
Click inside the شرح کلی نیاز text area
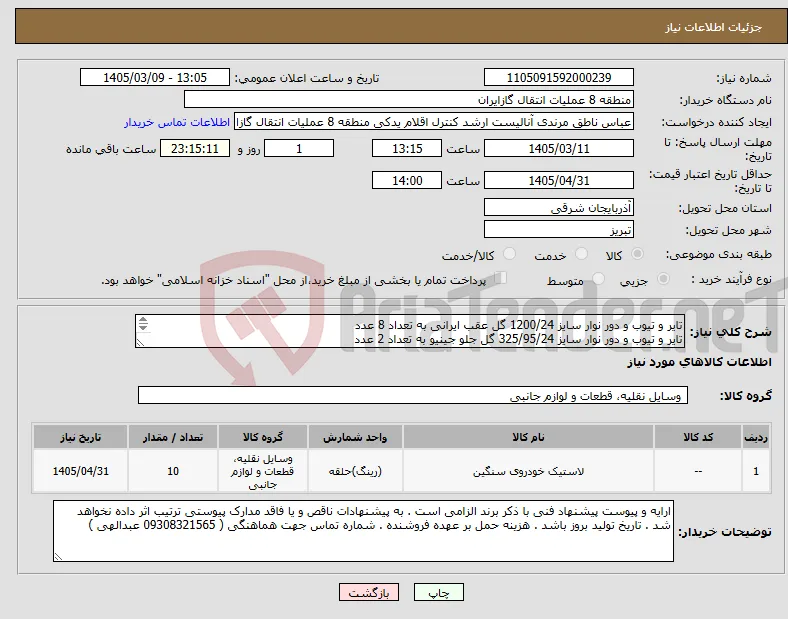click(410, 331)
